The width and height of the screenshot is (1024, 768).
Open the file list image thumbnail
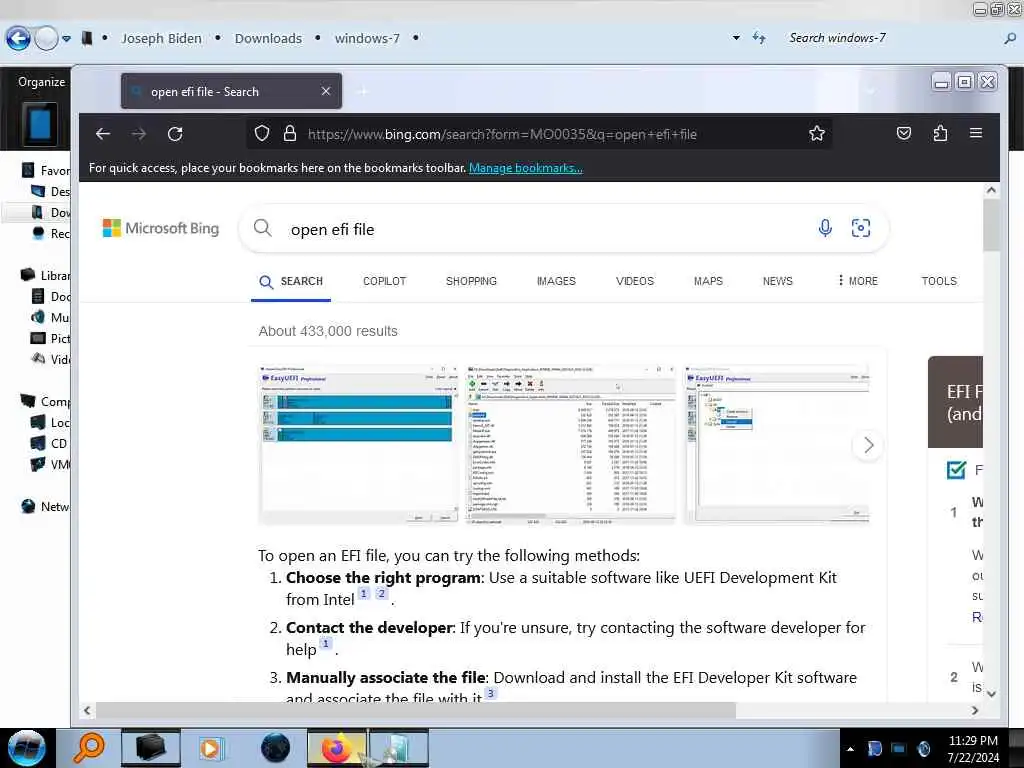pos(570,445)
